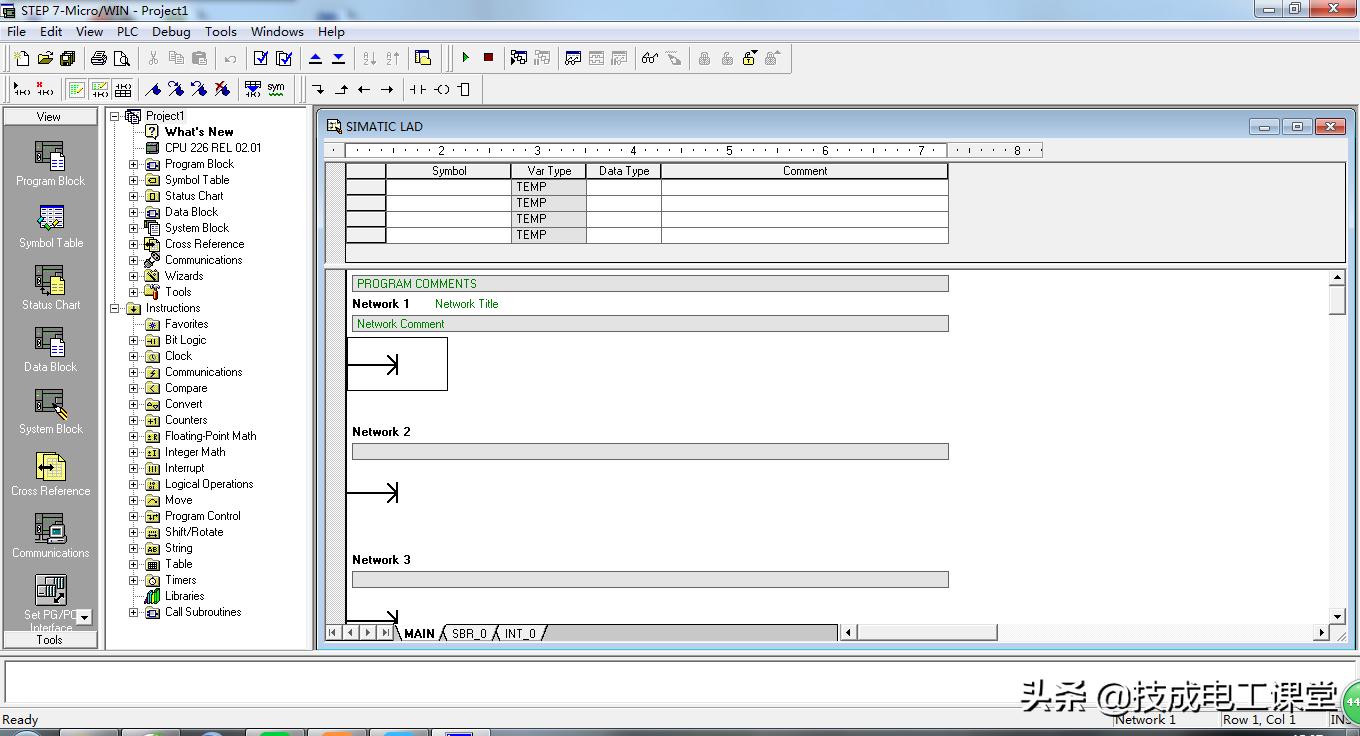Click the editor scroll down arrow

coord(1337,616)
